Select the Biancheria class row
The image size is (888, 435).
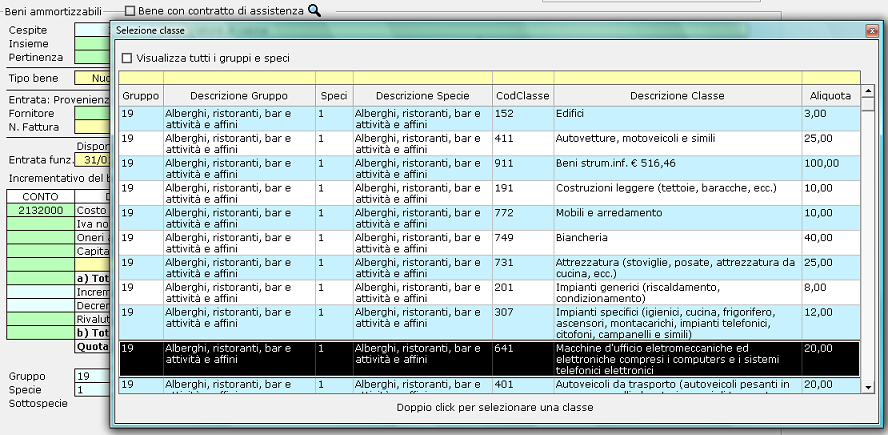click(489, 243)
